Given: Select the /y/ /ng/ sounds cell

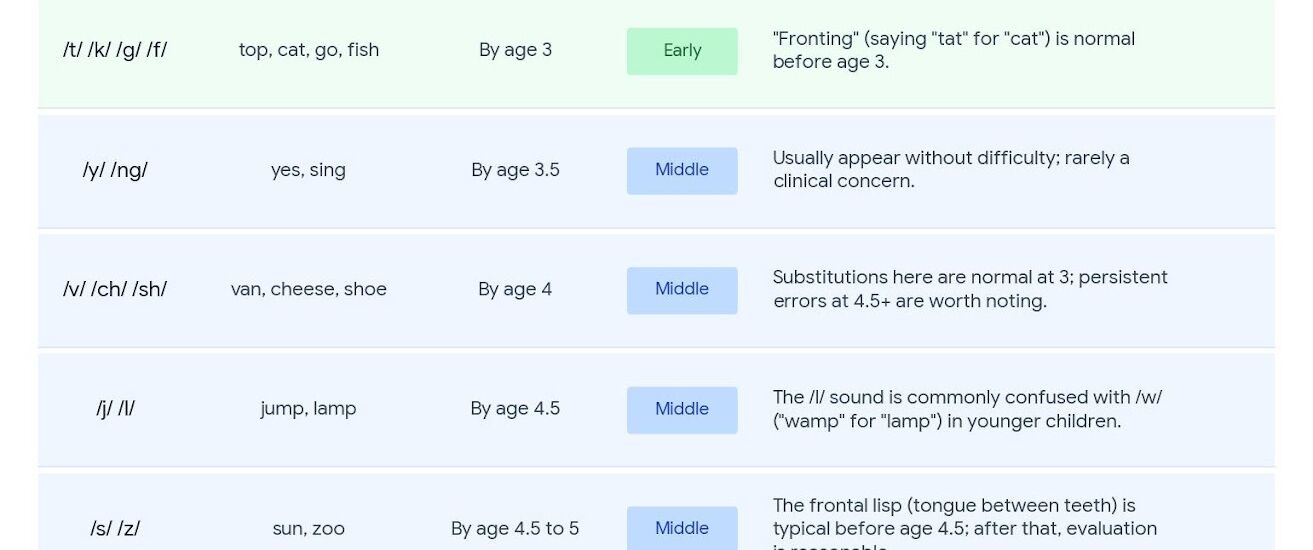Looking at the screenshot, I should 115,170.
